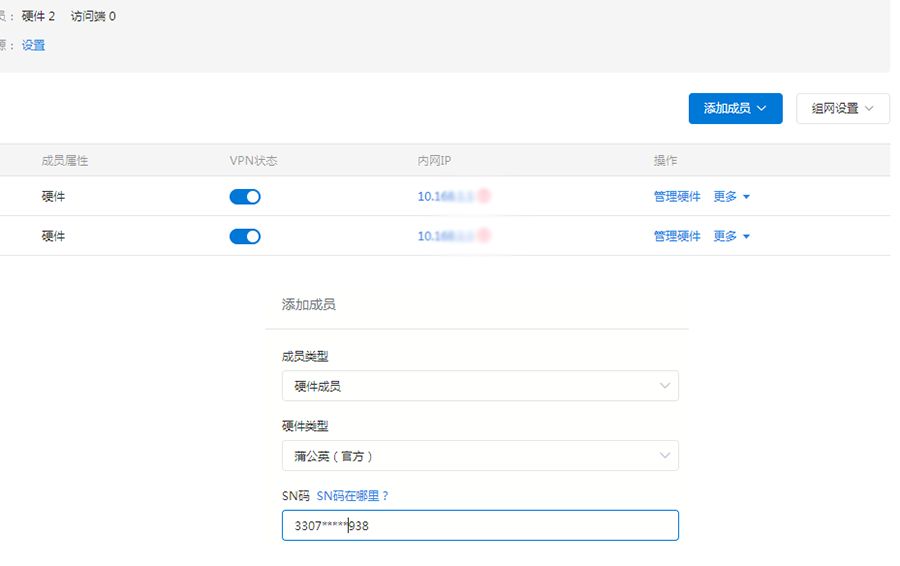Open the 组网设置 dropdown button
This screenshot has width=900, height=566.
(x=843, y=108)
